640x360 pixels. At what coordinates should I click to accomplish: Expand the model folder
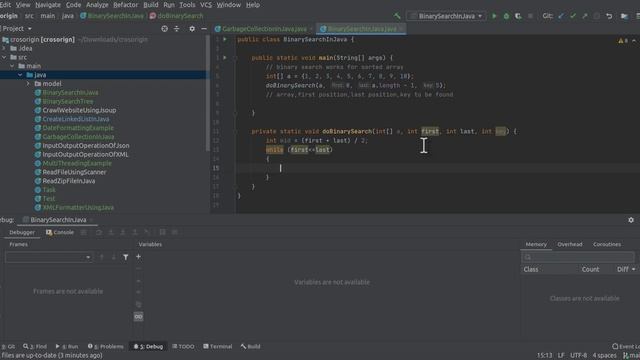(x=28, y=84)
